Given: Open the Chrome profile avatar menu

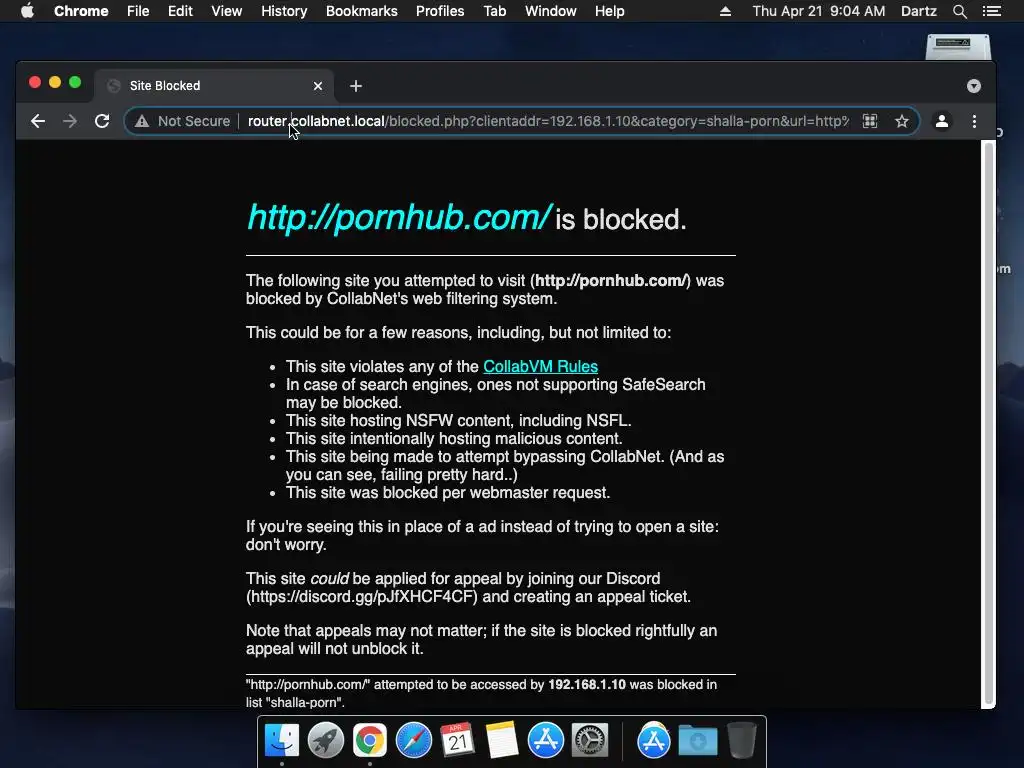Looking at the screenshot, I should [942, 121].
